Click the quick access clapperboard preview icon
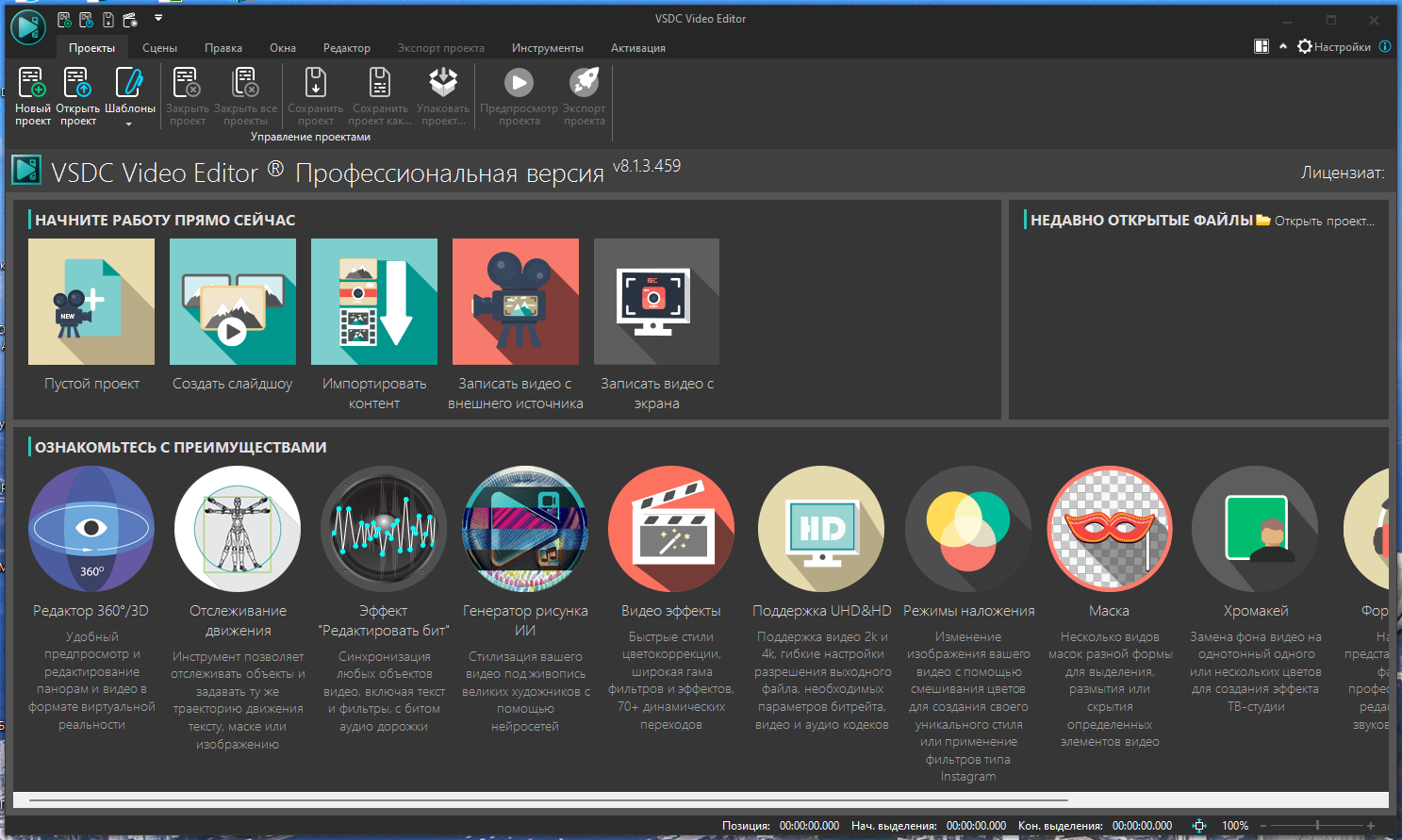Screen dimensions: 1402x840 point(130,20)
